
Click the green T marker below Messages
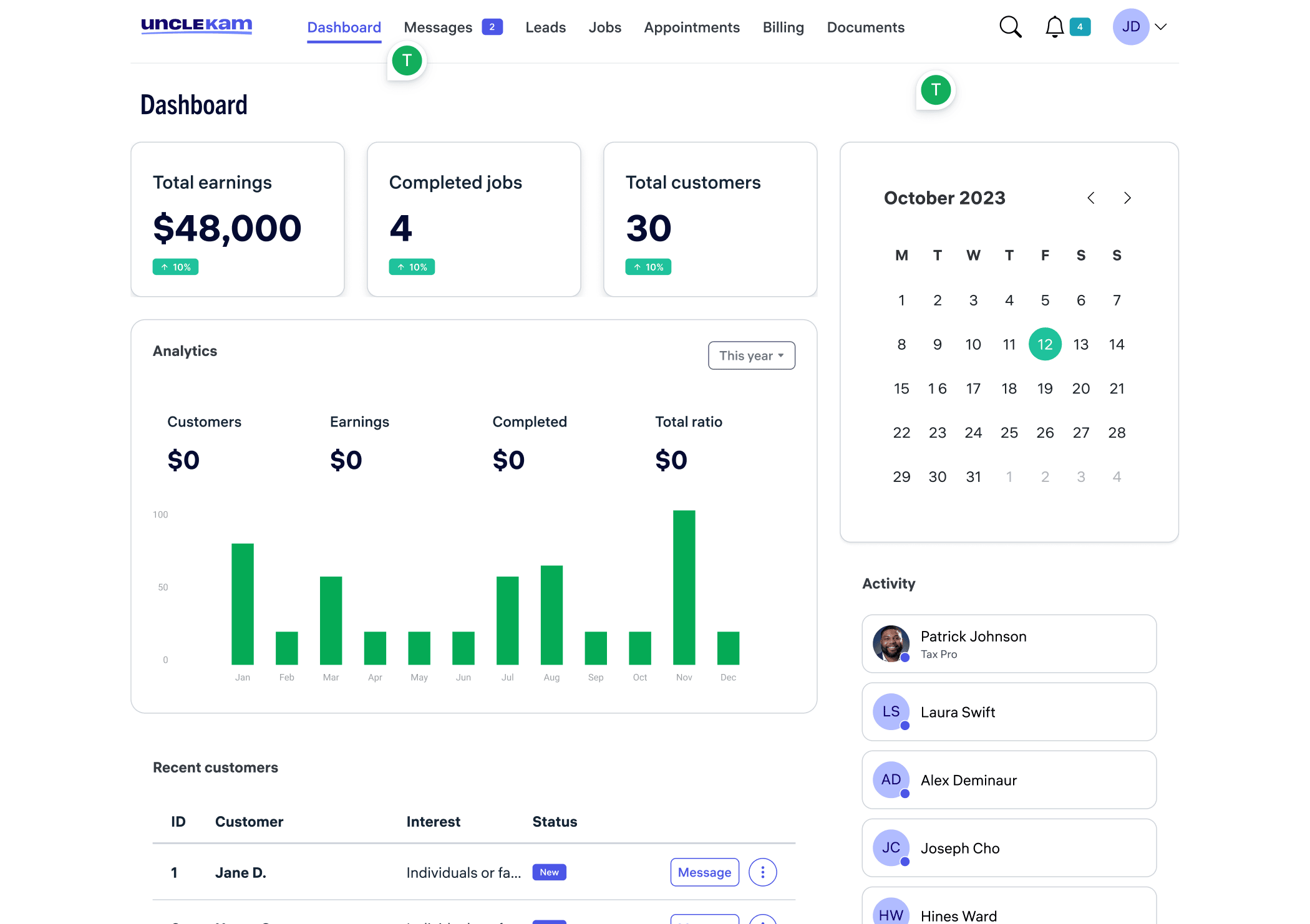[407, 61]
